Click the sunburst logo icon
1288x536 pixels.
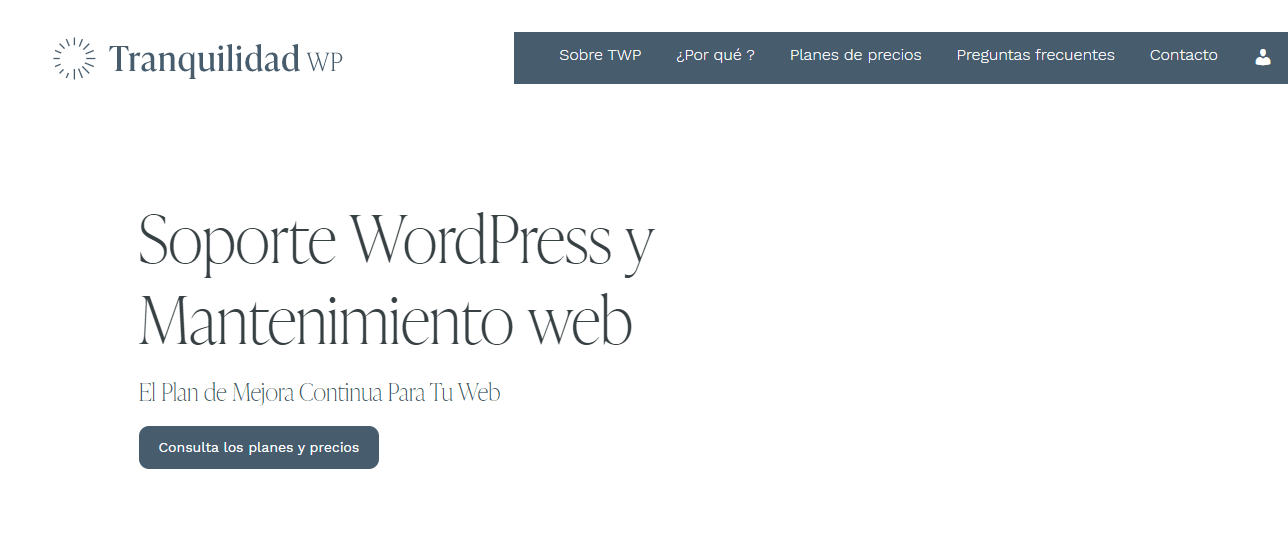[x=74, y=58]
